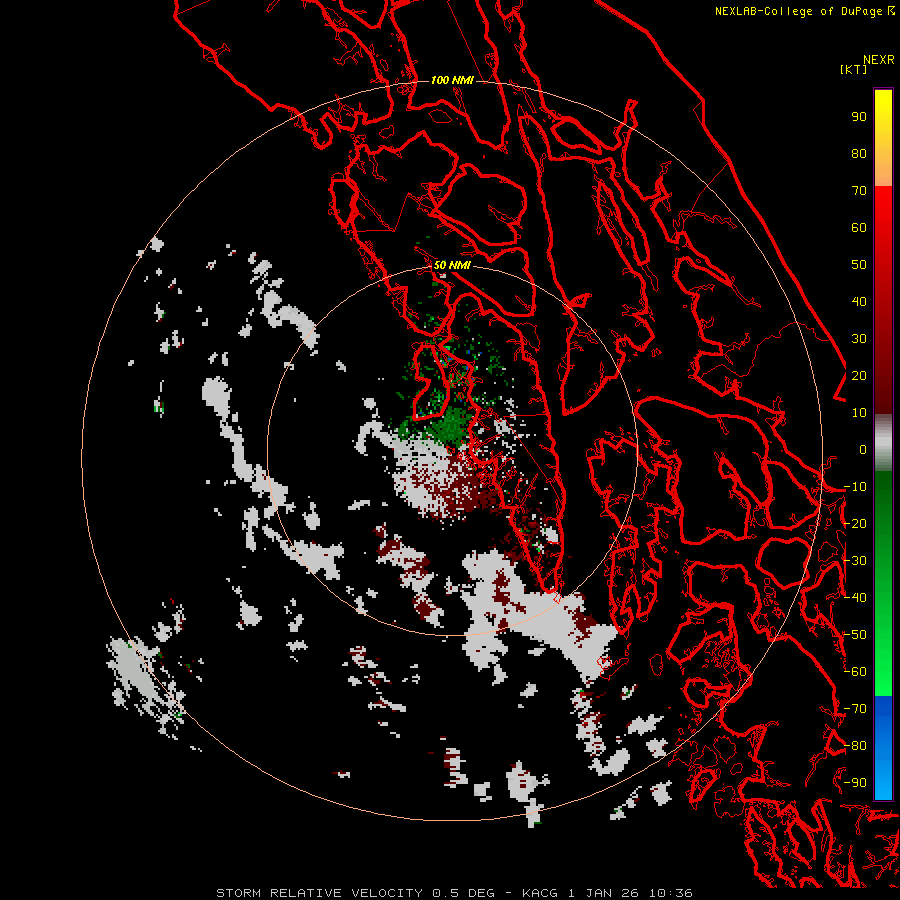Viewport: 900px width, 900px height.
Task: Click the yellow top segment of the color bar
Action: tap(883, 138)
